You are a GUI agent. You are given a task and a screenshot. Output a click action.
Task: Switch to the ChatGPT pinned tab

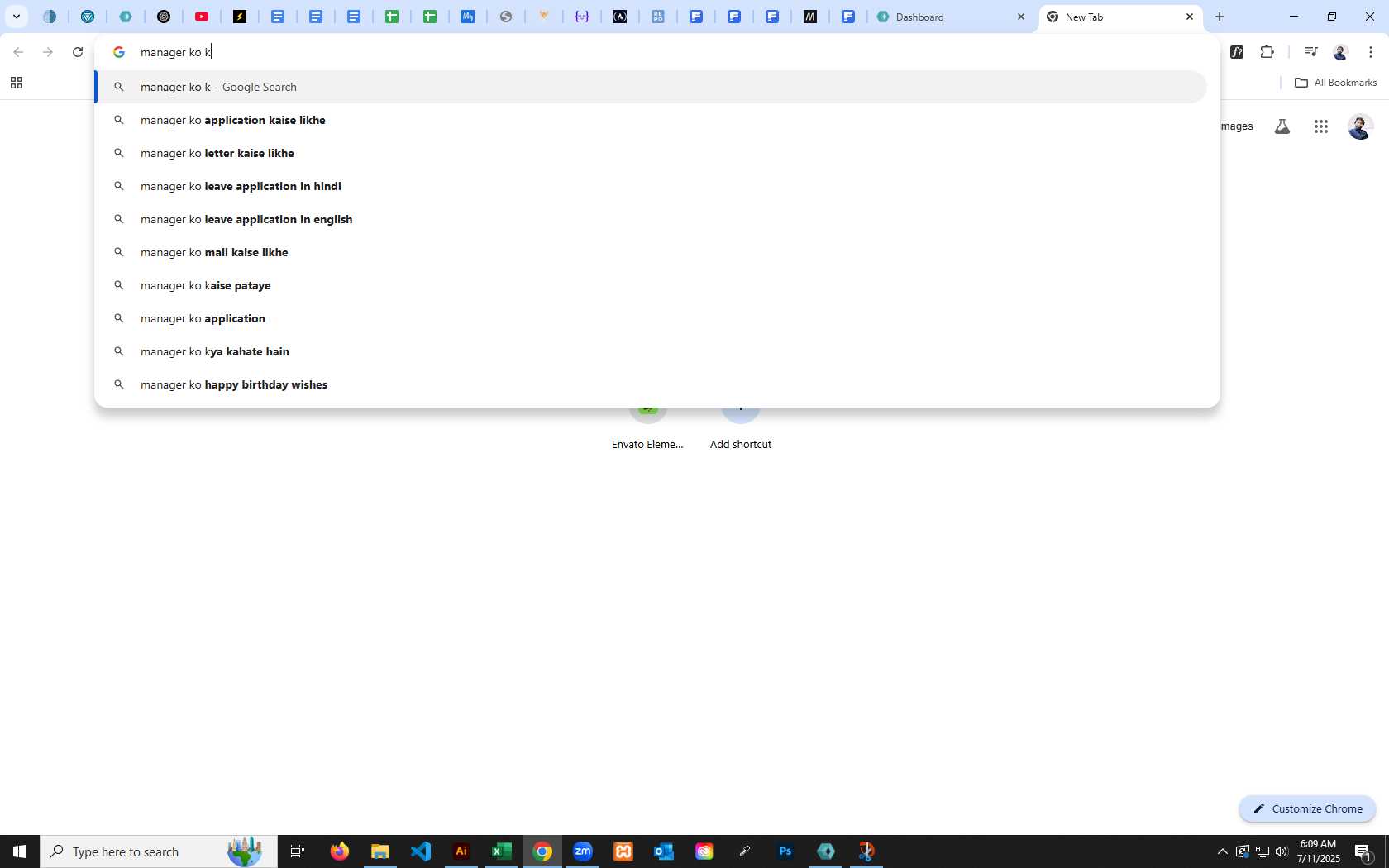click(164, 17)
